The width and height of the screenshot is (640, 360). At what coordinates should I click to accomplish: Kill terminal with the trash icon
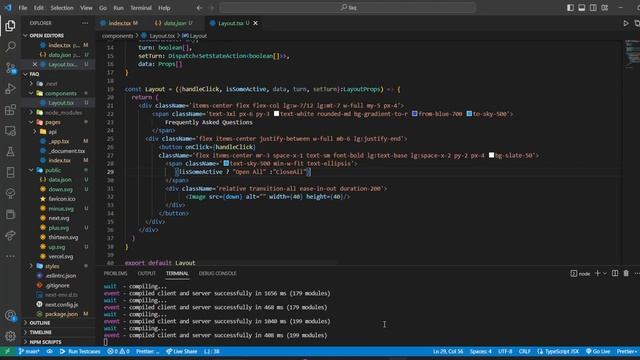626,273
